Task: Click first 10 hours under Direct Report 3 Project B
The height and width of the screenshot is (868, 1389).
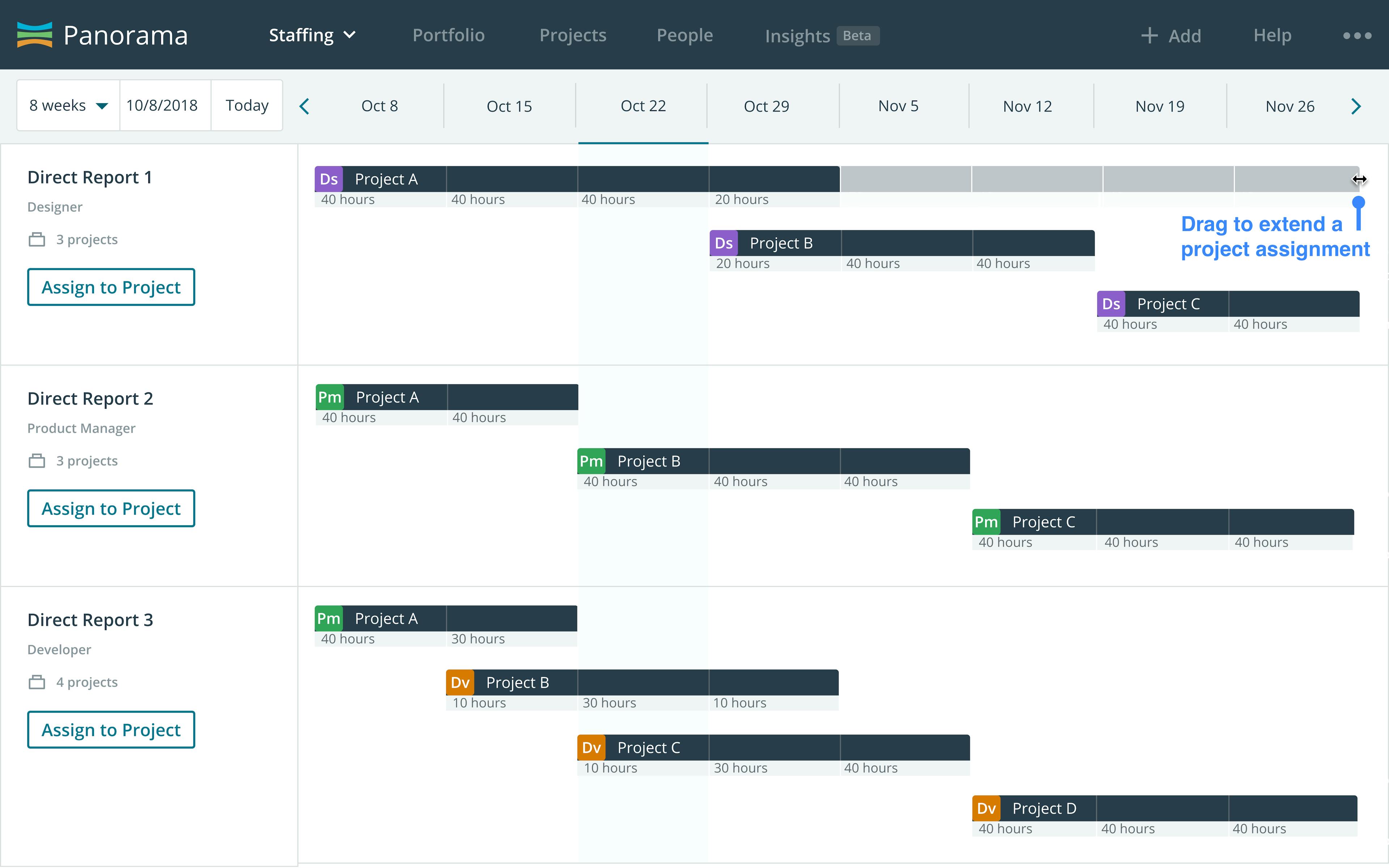Action: (479, 703)
